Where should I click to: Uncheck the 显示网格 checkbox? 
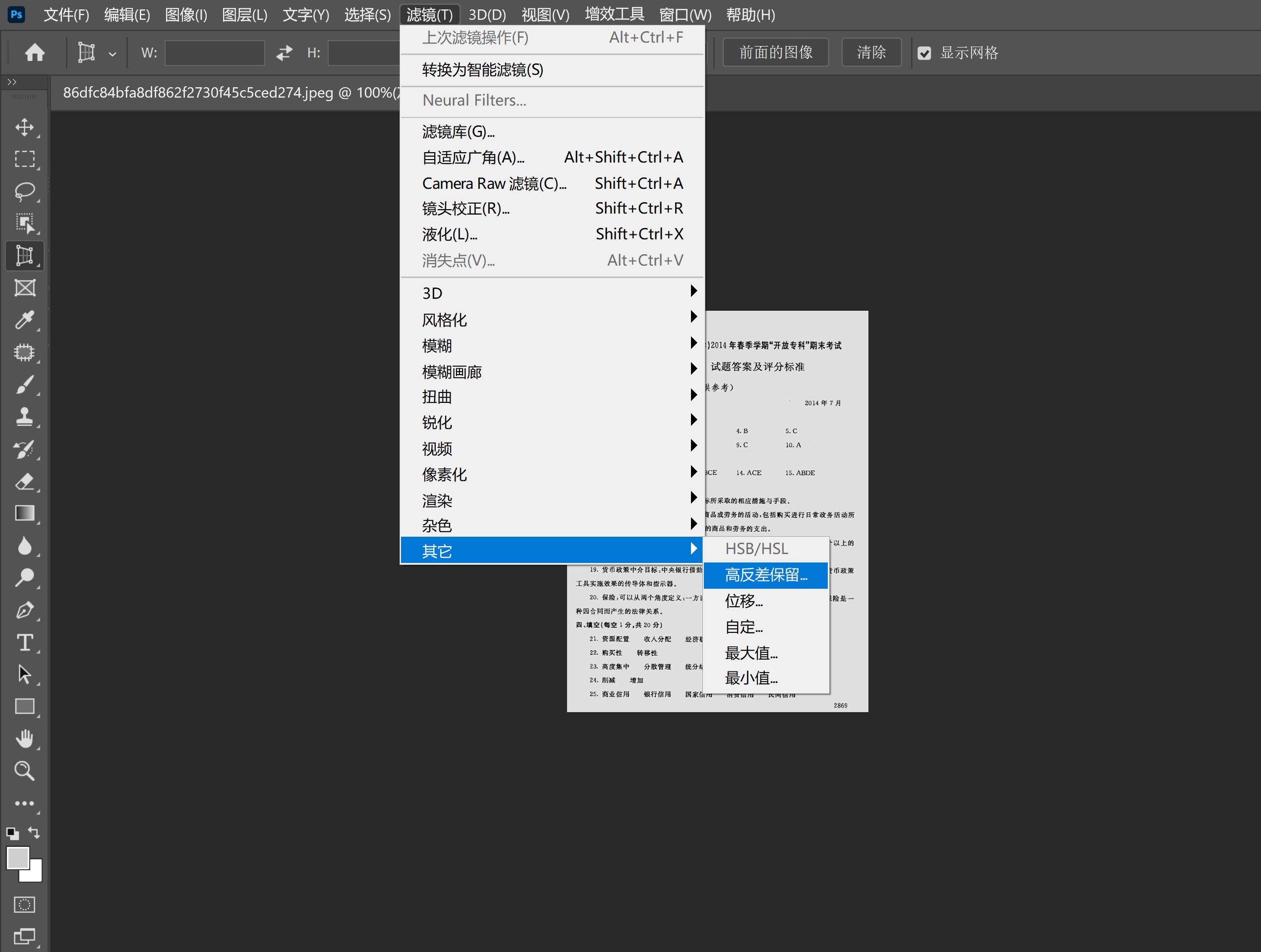(924, 54)
